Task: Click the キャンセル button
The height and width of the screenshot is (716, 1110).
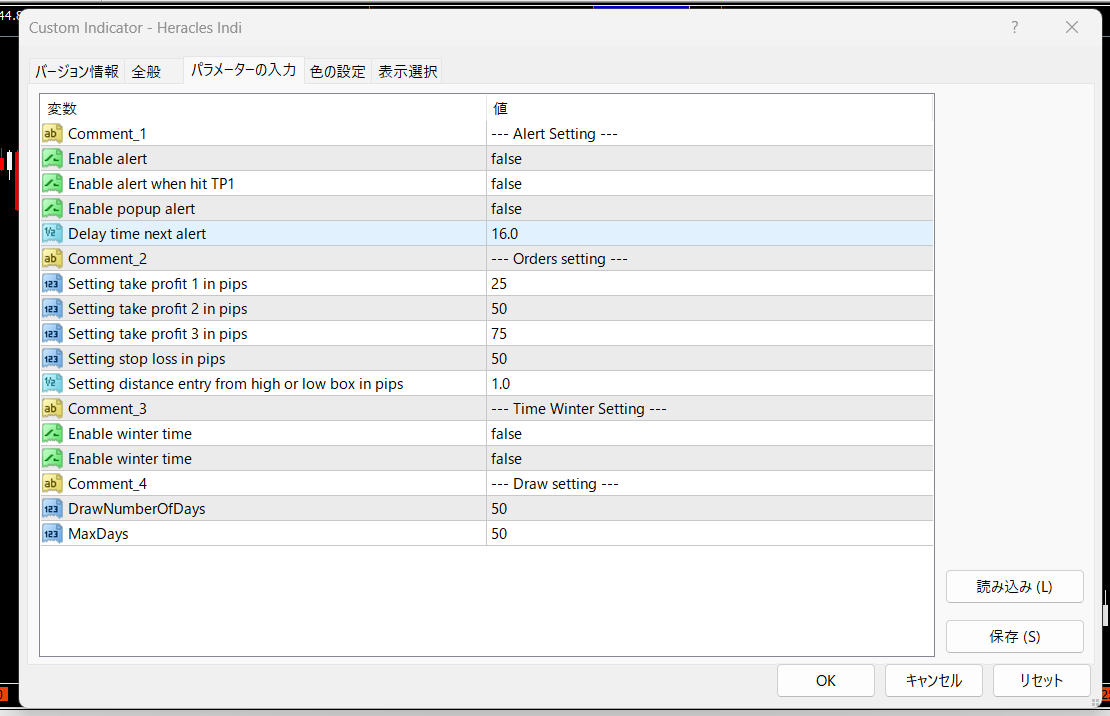Action: (934, 681)
